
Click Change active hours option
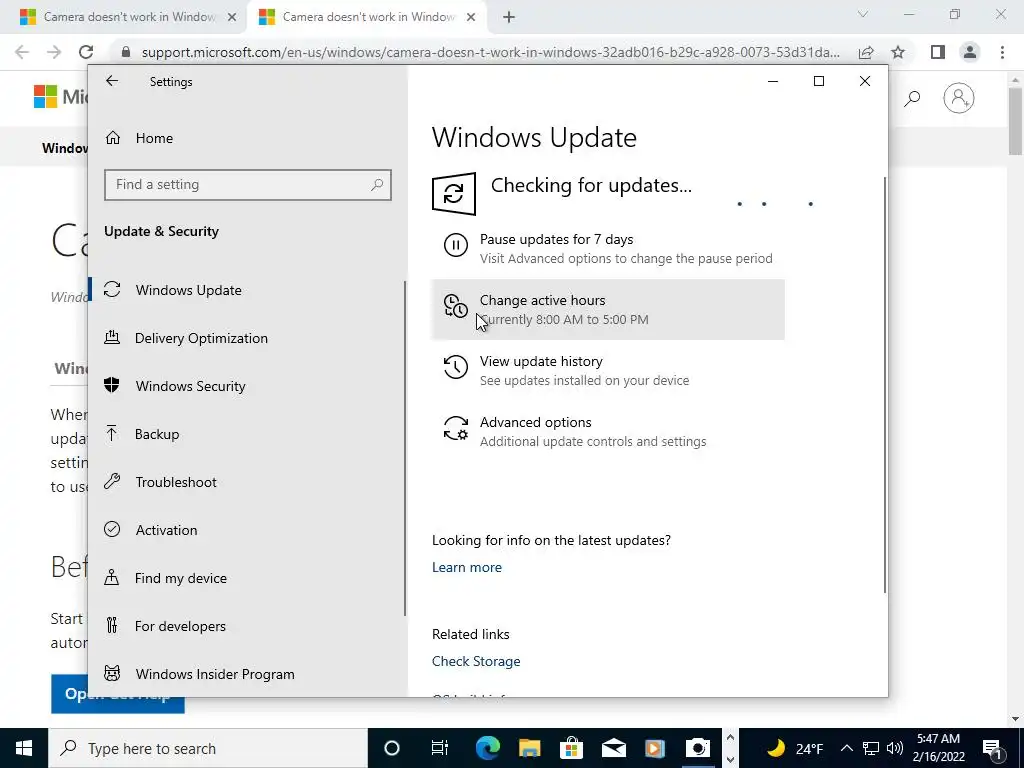coord(607,310)
